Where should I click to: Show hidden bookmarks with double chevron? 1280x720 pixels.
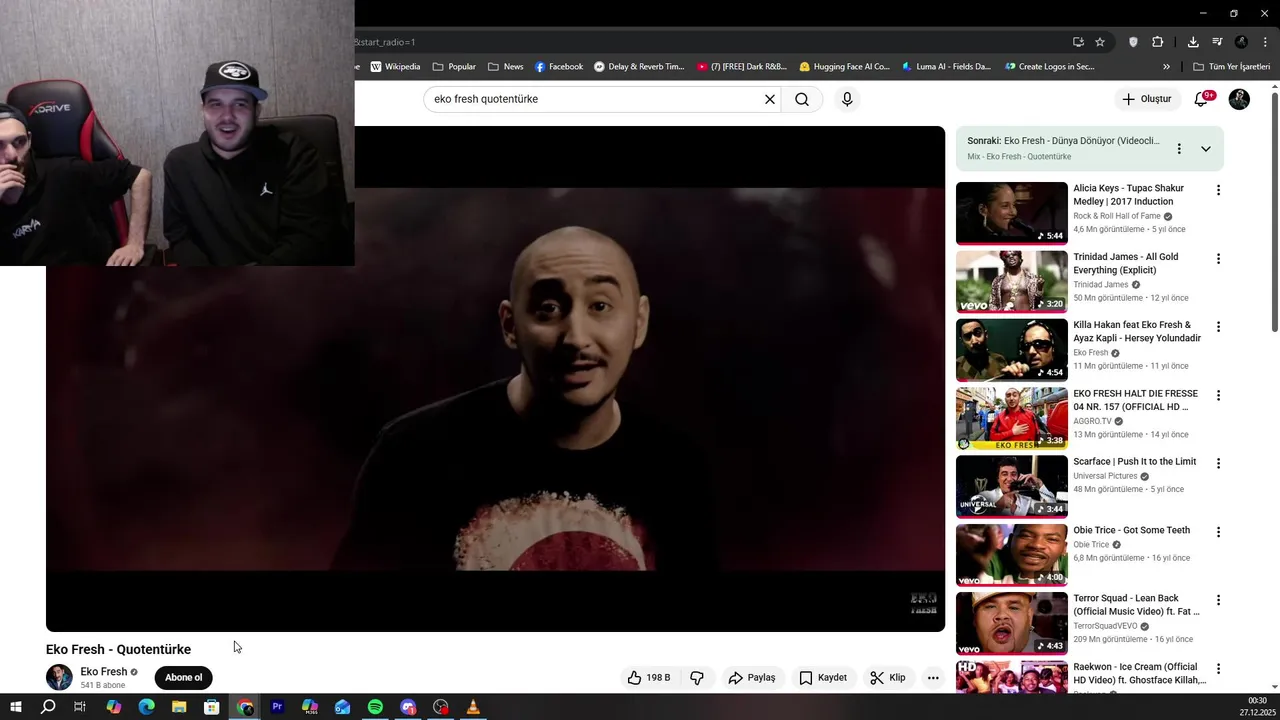[x=1166, y=67]
